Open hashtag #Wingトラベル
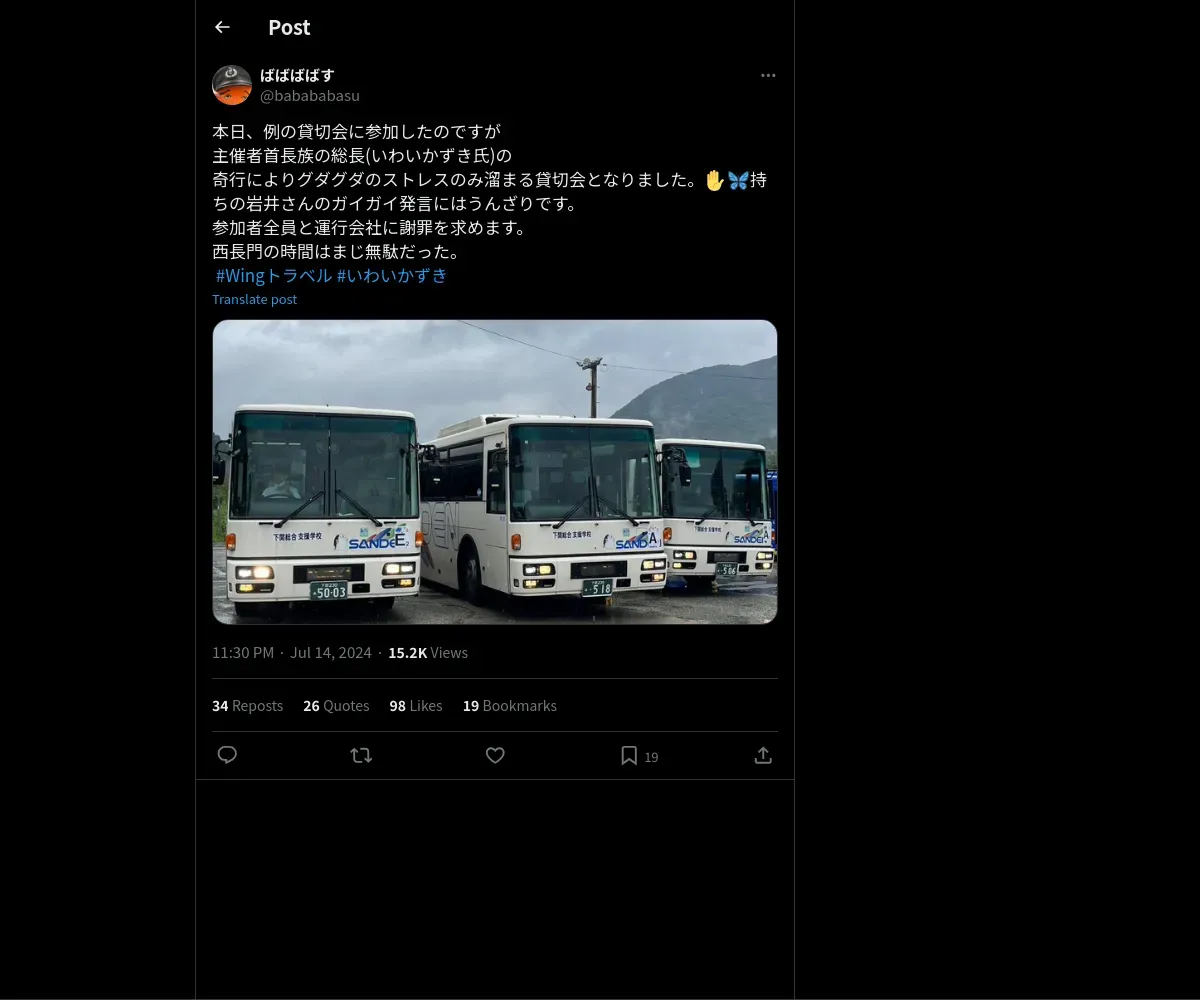This screenshot has height=1000, width=1200. (274, 276)
